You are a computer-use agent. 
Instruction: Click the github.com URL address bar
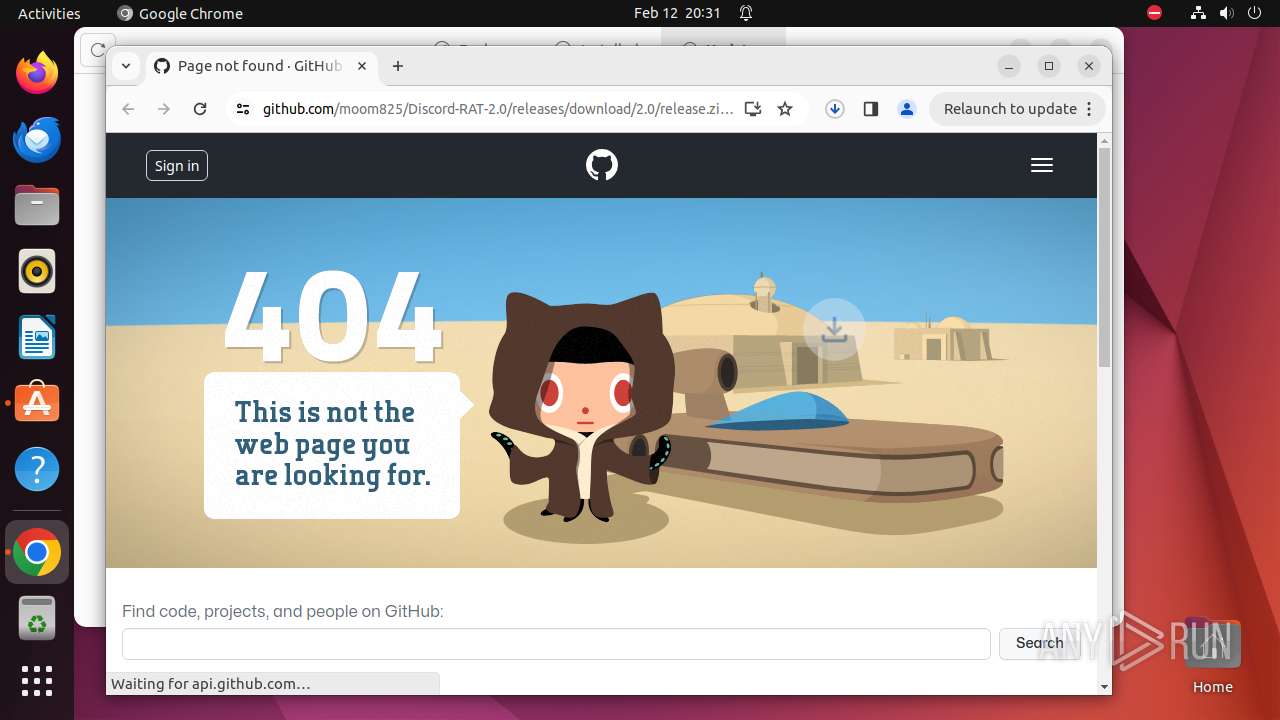(x=497, y=109)
